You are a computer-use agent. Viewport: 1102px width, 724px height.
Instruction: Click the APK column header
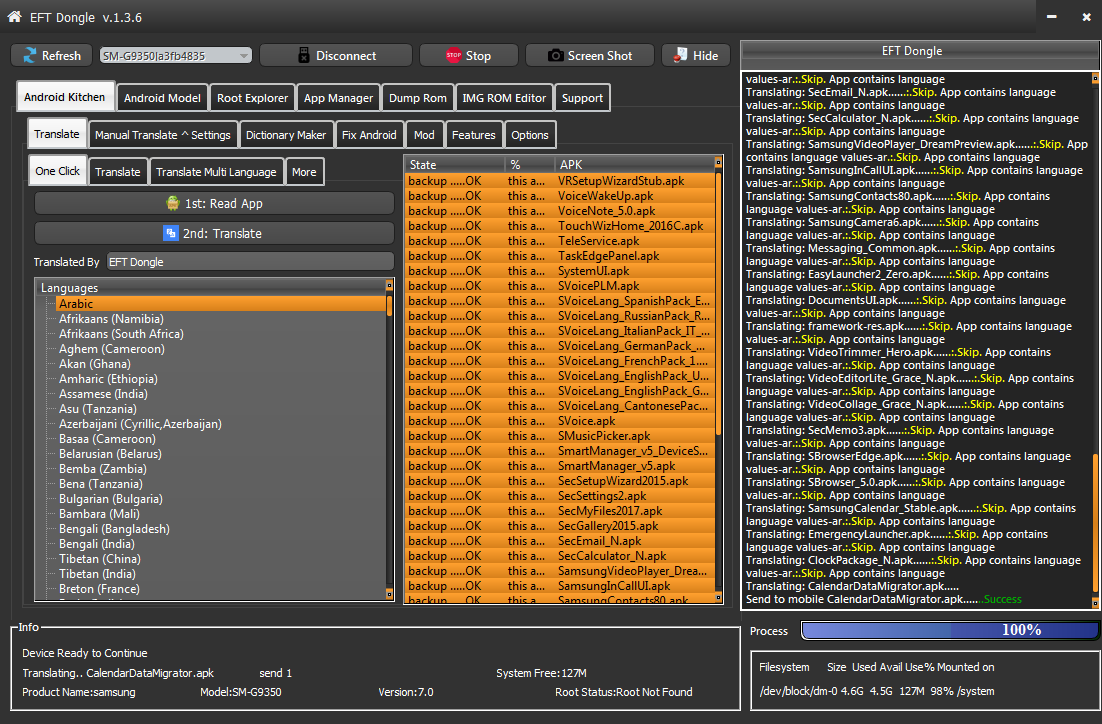(x=634, y=164)
